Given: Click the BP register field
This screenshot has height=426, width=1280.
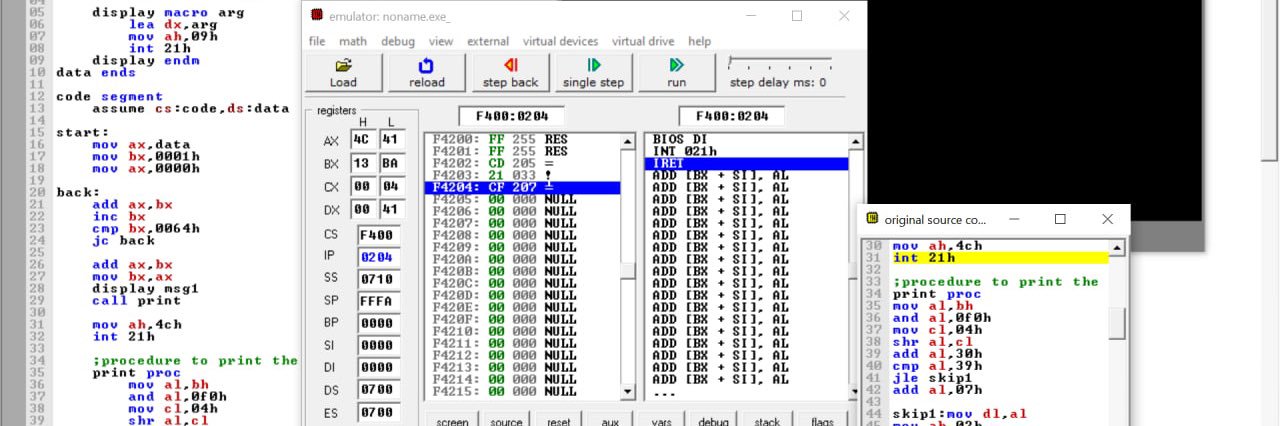Looking at the screenshot, I should [379, 323].
